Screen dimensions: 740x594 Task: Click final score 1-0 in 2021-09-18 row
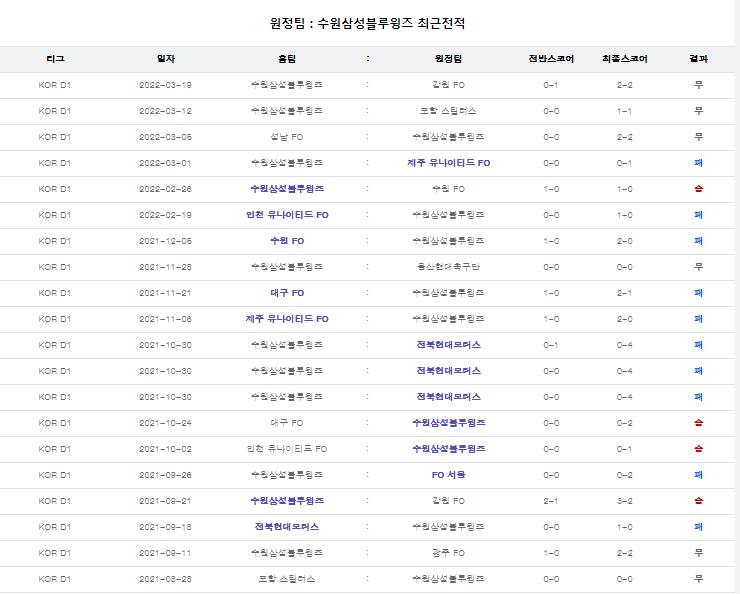click(624, 527)
